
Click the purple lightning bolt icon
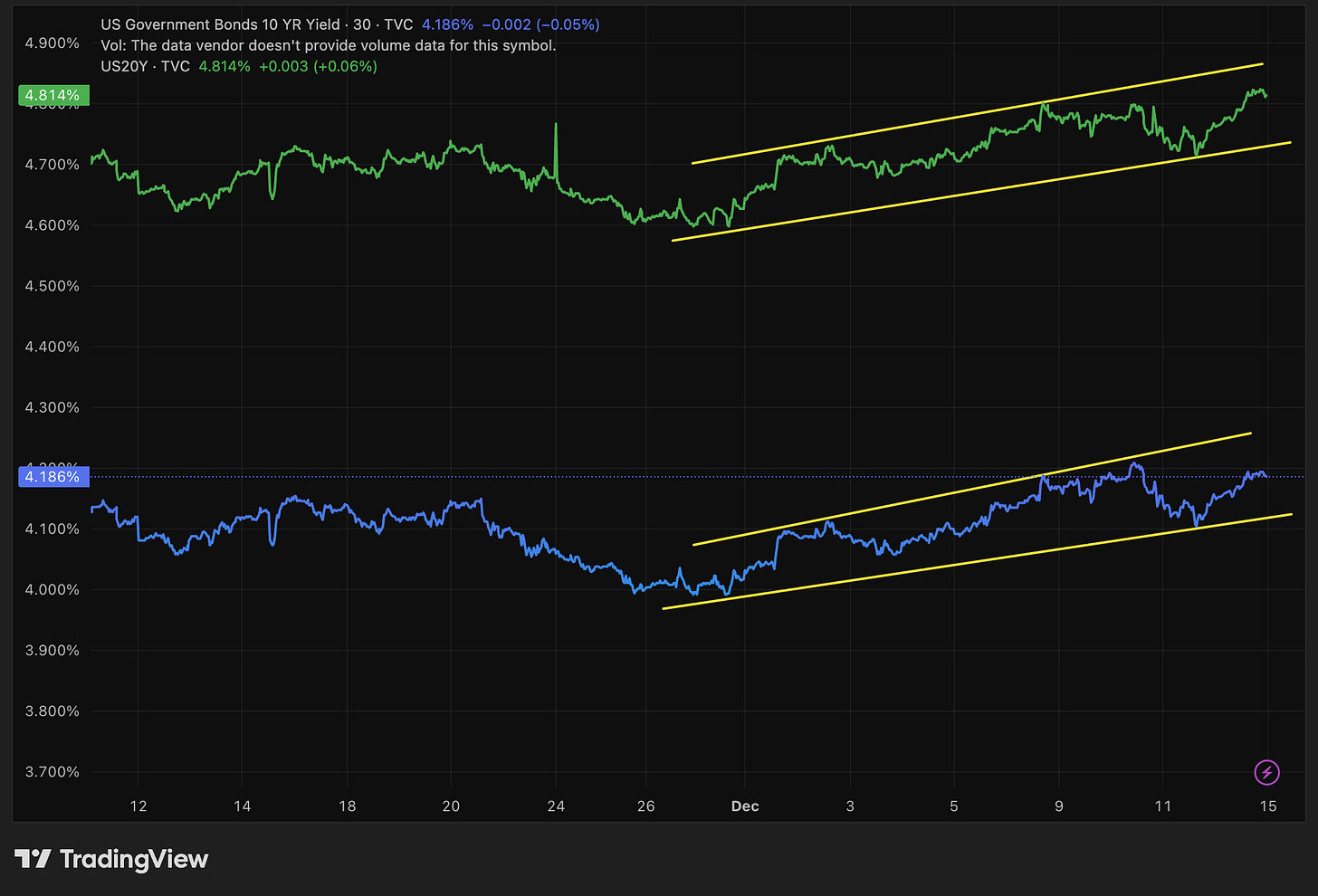point(1266,772)
